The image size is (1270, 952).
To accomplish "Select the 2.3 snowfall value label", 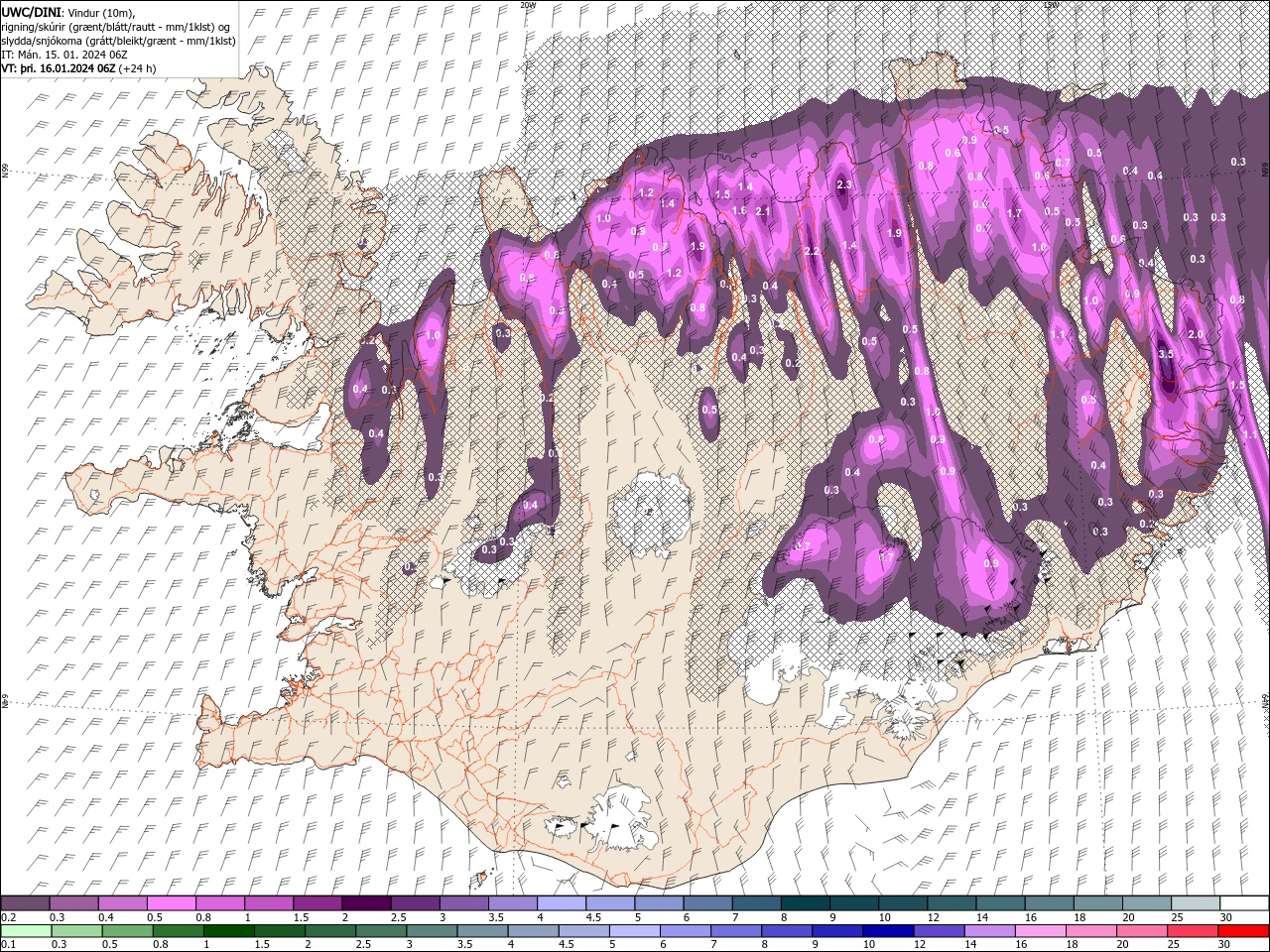I will (x=845, y=184).
